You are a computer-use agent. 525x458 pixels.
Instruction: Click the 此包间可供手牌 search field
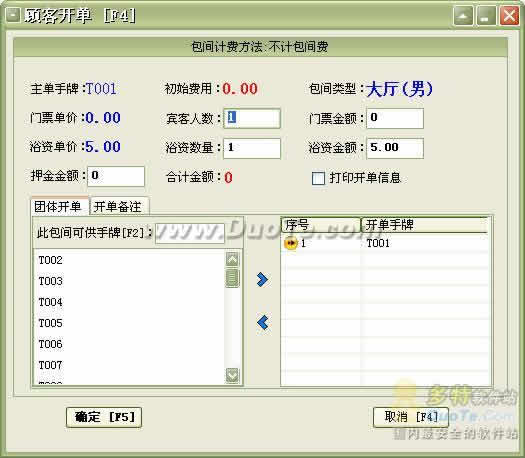190,233
